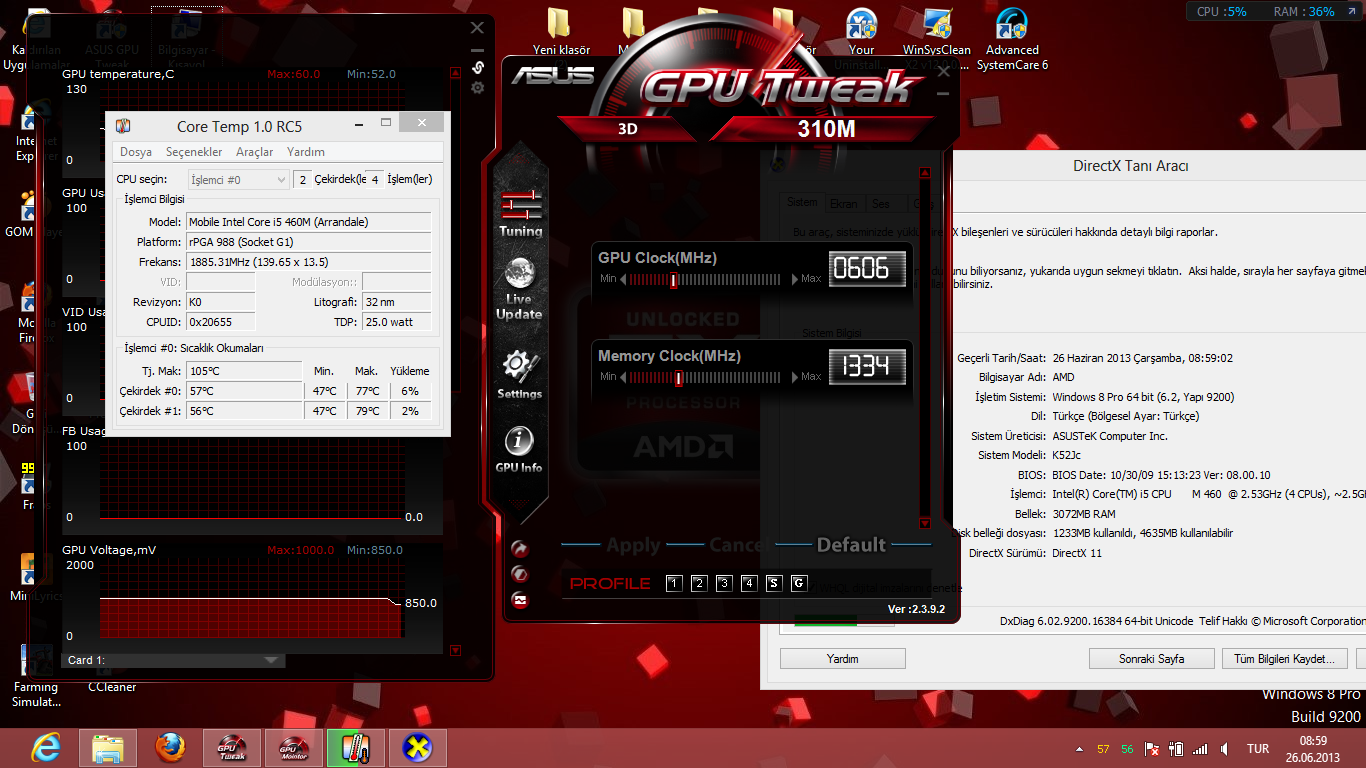Click the GPU Clock slider handle

click(674, 280)
